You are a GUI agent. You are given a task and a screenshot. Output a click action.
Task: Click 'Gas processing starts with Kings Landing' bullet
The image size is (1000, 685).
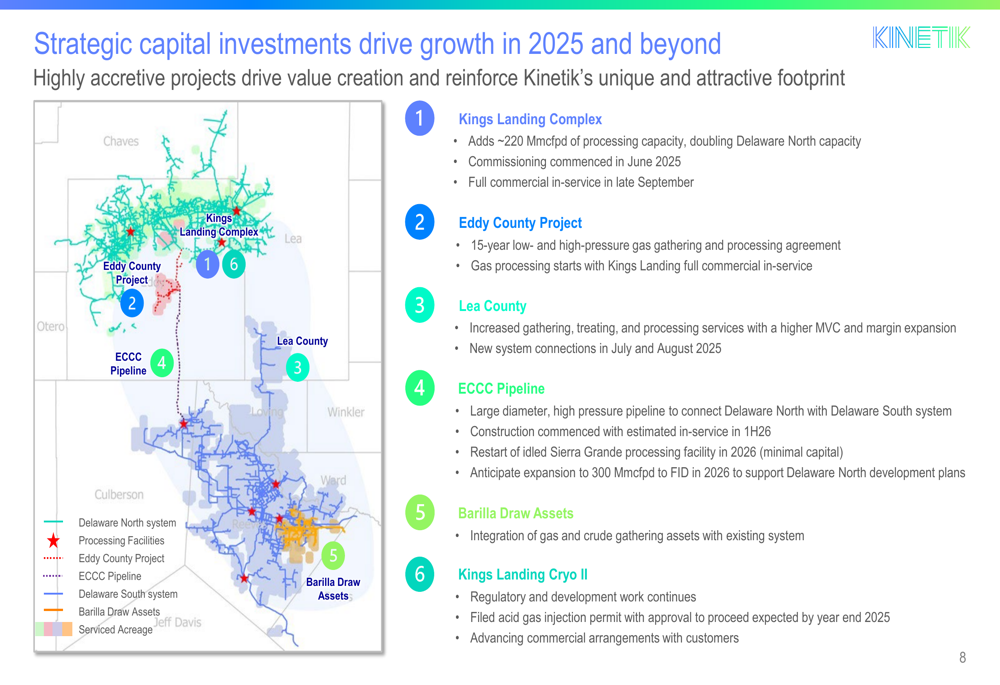[642, 265]
